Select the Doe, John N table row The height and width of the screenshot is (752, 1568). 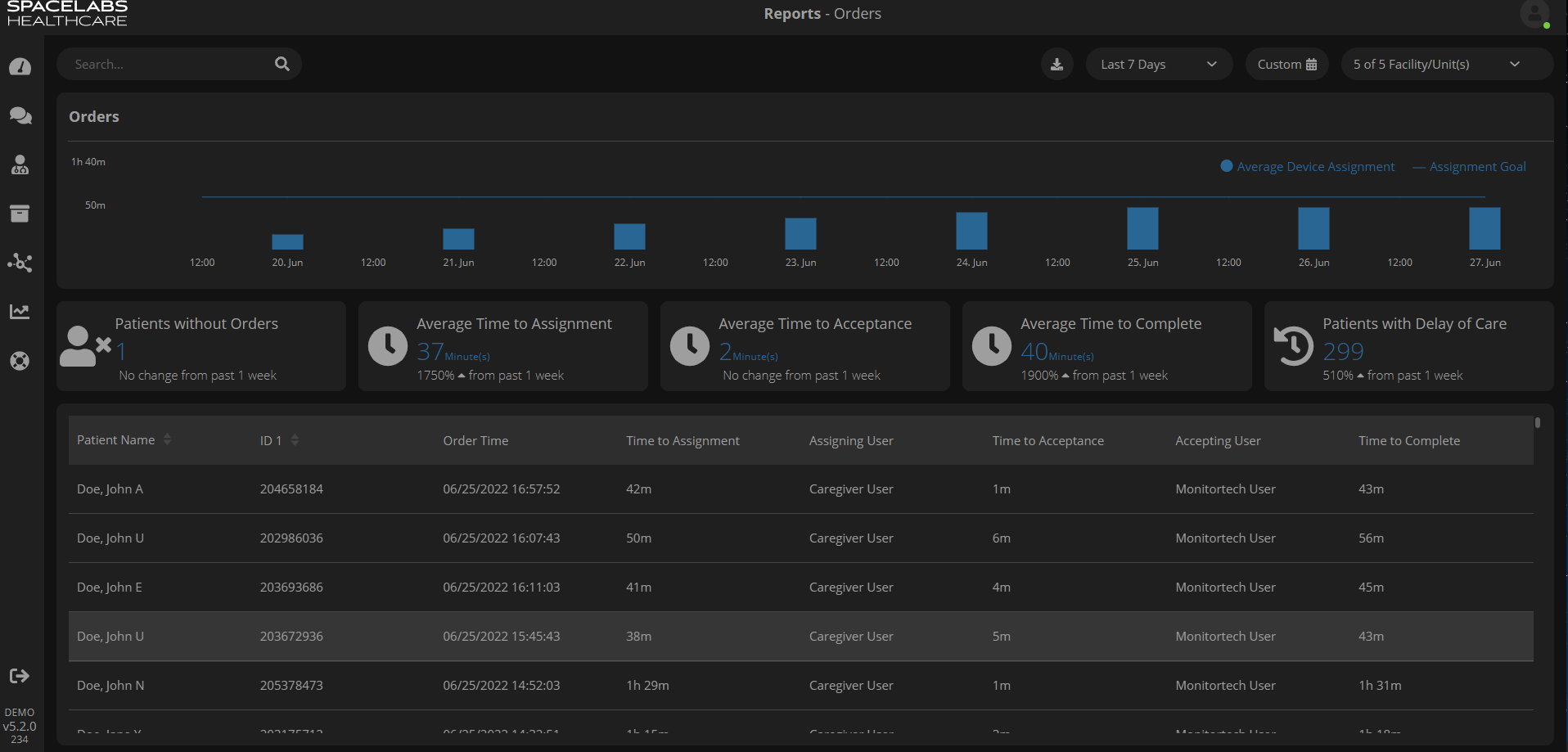coord(800,686)
